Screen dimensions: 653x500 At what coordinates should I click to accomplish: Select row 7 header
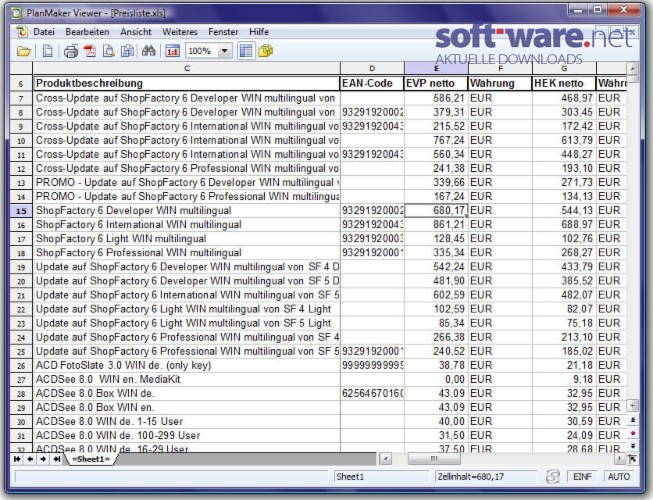(21, 98)
